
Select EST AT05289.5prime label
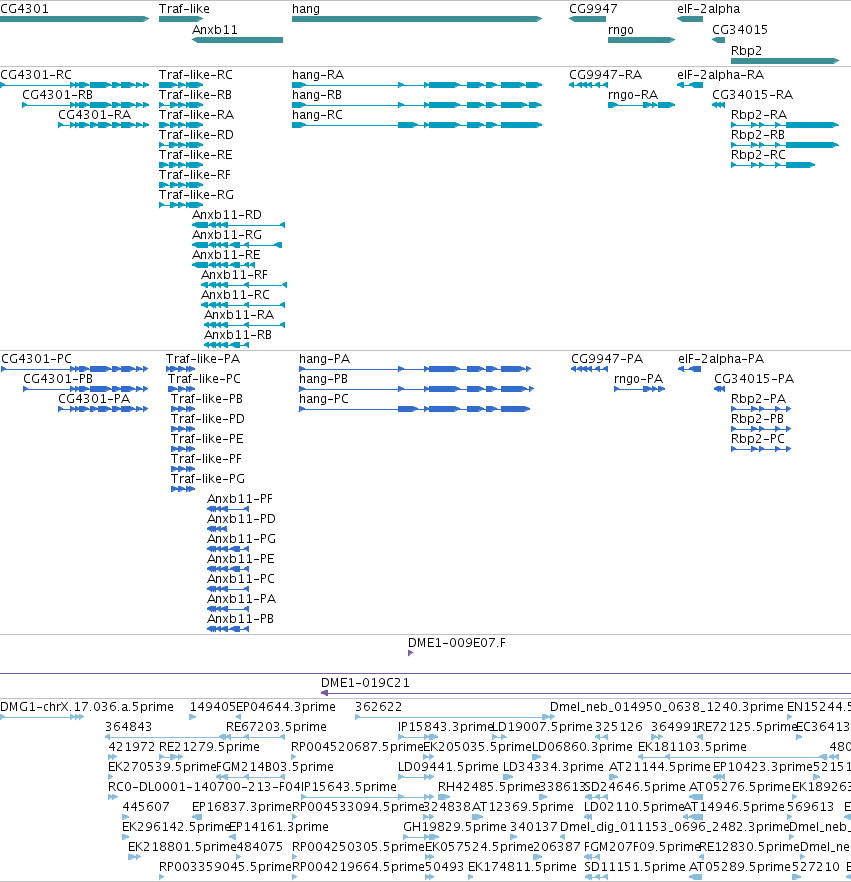point(740,867)
